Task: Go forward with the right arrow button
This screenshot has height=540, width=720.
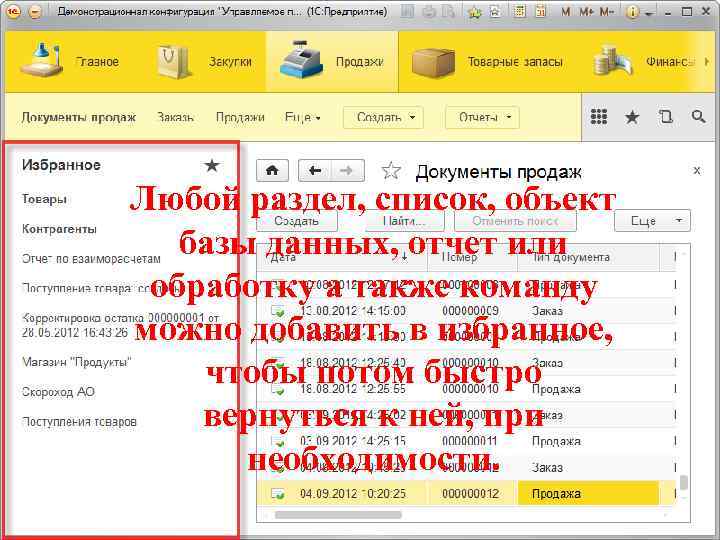Action: (348, 171)
